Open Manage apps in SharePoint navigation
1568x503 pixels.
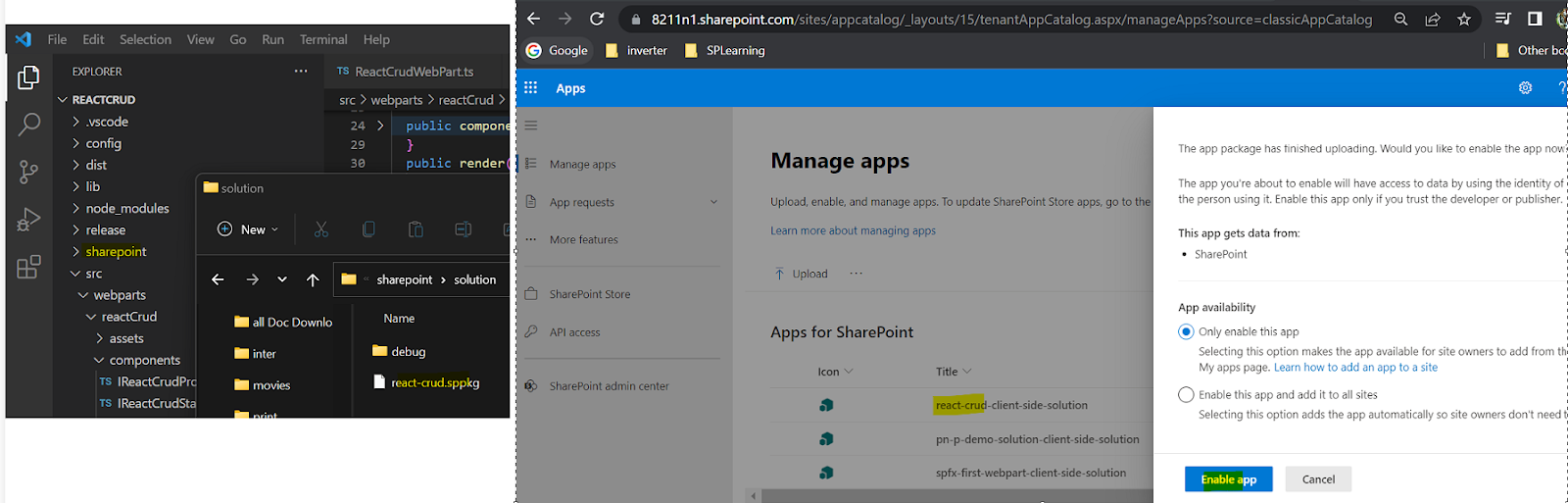[x=582, y=164]
